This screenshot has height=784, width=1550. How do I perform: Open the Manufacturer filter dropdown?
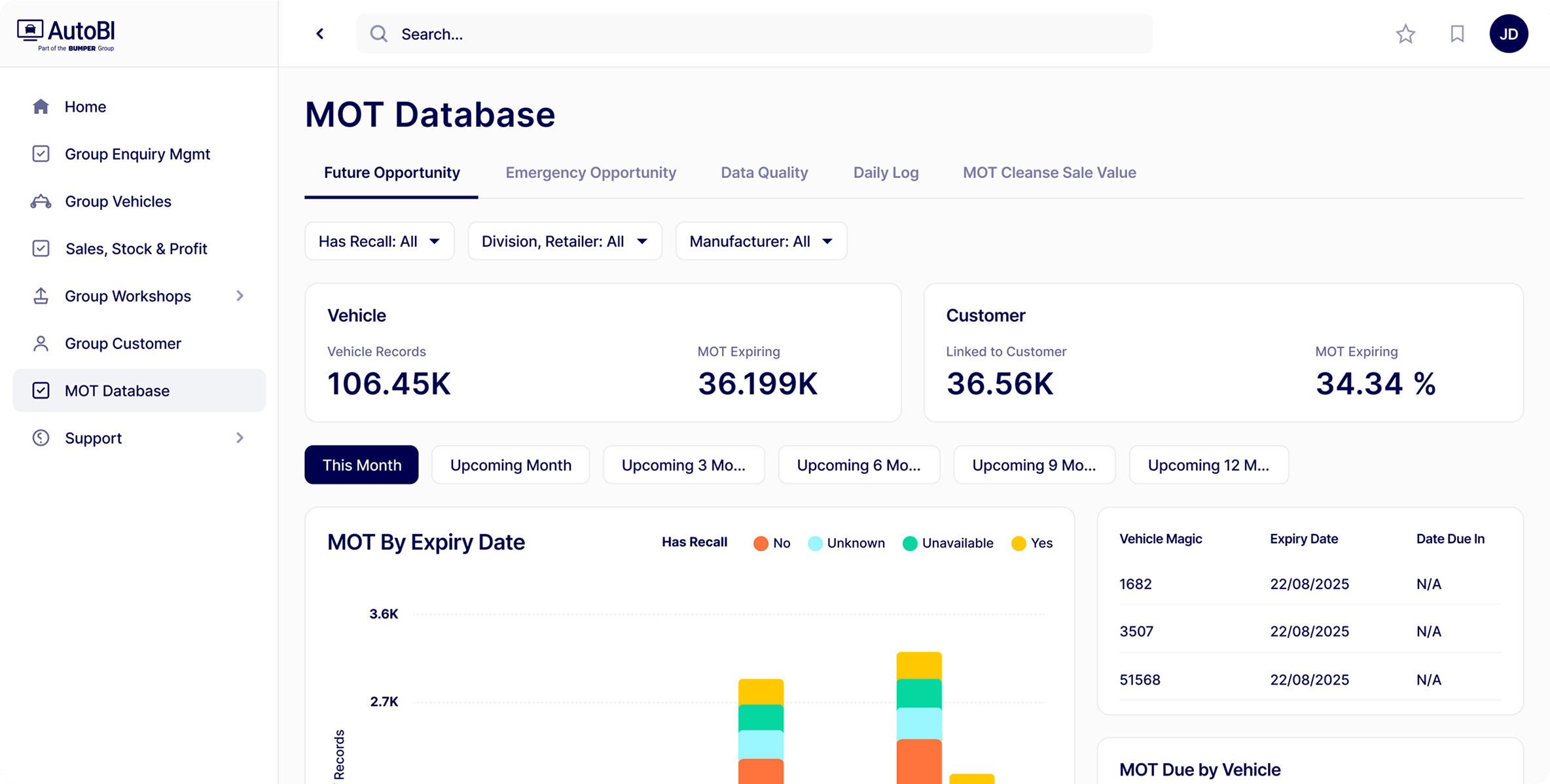click(761, 241)
